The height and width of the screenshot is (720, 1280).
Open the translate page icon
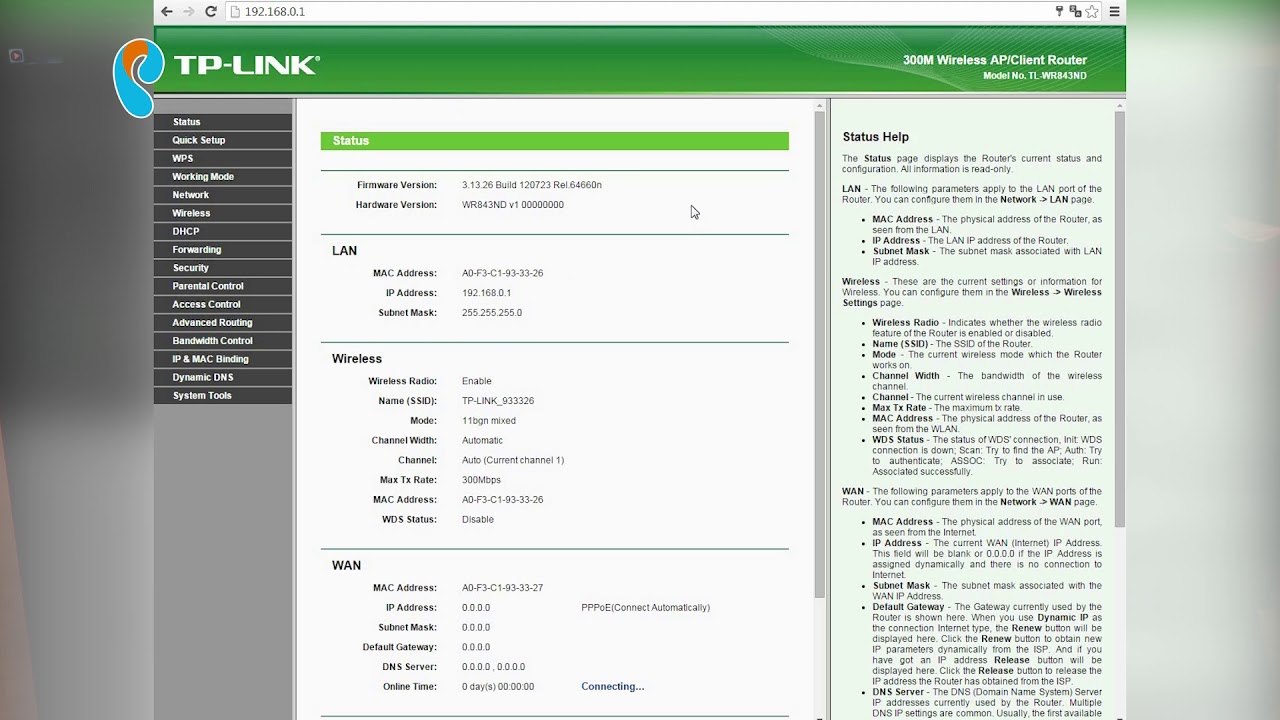pos(1075,11)
